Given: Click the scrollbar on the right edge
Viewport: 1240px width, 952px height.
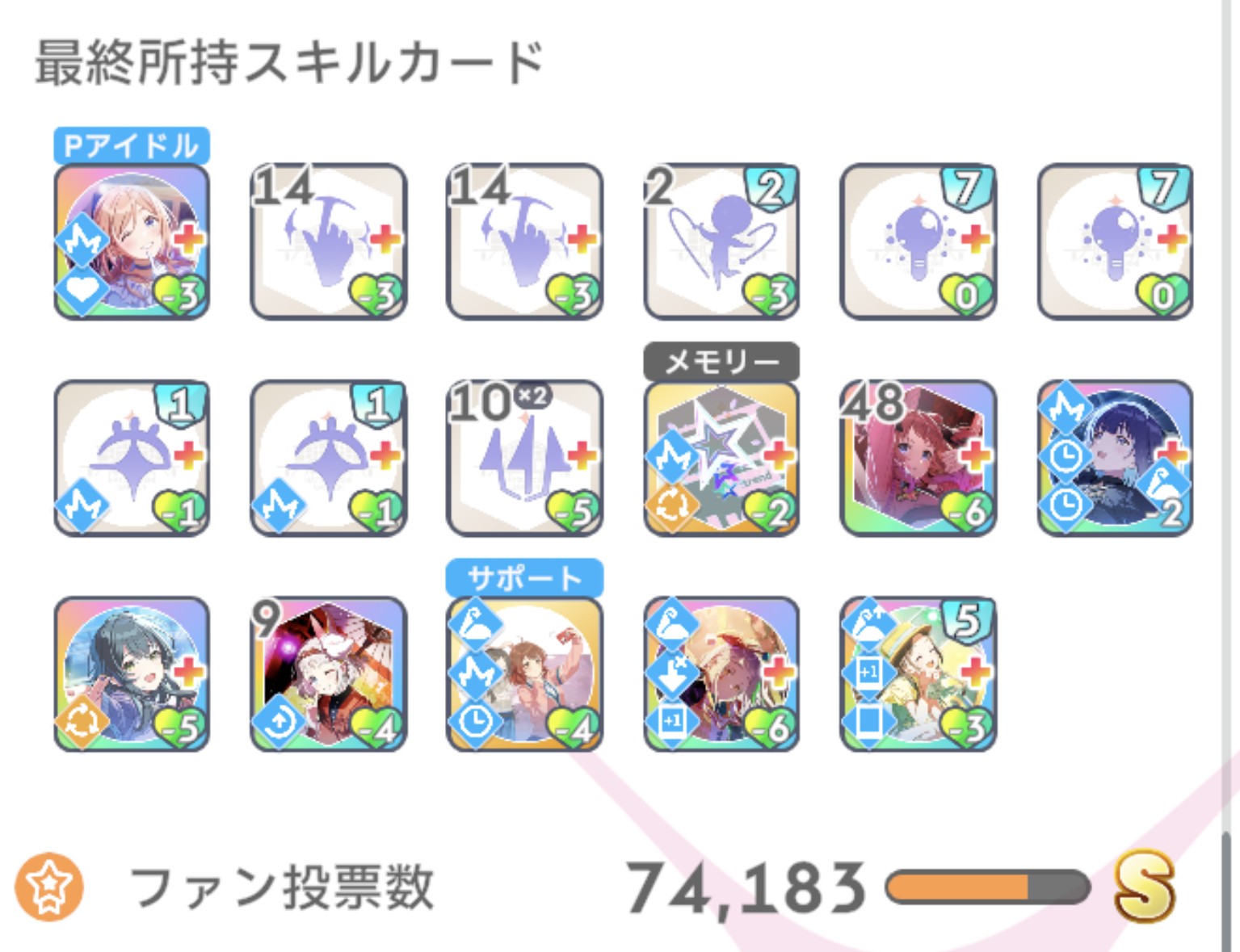Looking at the screenshot, I should [1227, 891].
